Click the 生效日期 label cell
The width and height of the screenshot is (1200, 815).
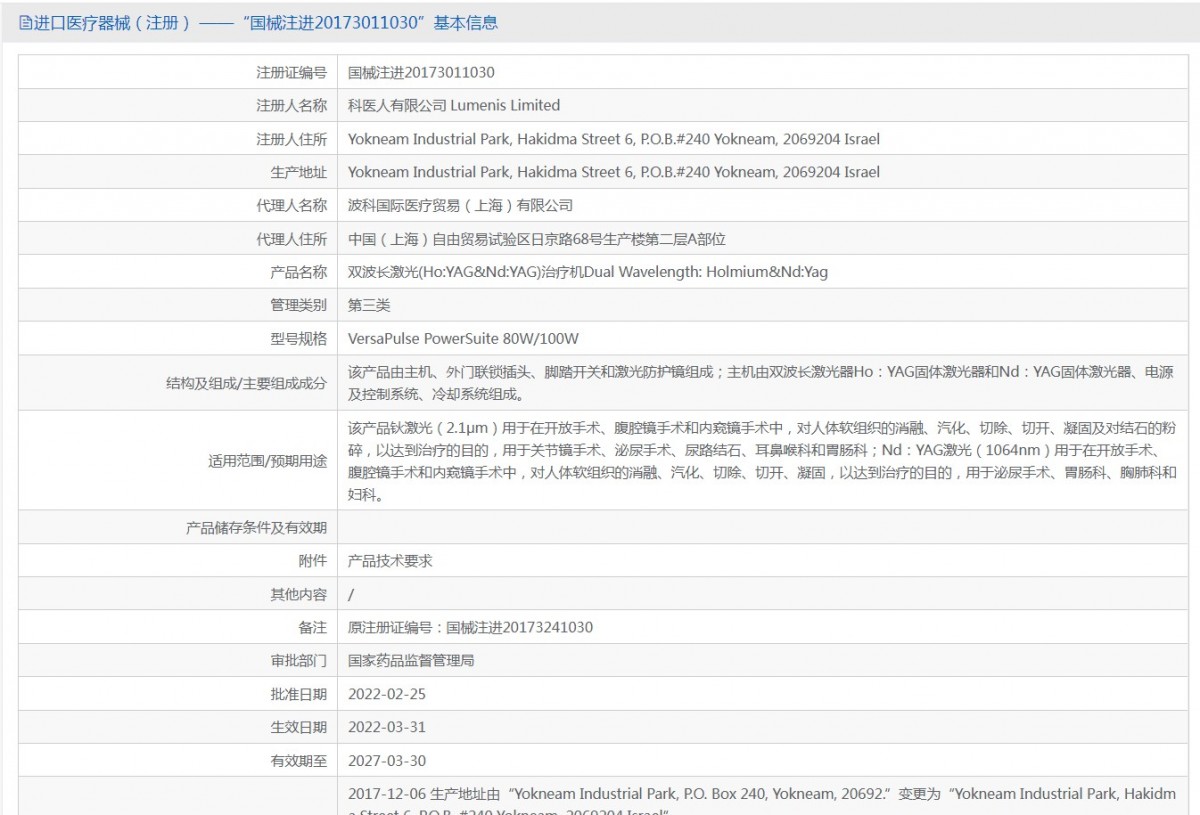tap(178, 727)
